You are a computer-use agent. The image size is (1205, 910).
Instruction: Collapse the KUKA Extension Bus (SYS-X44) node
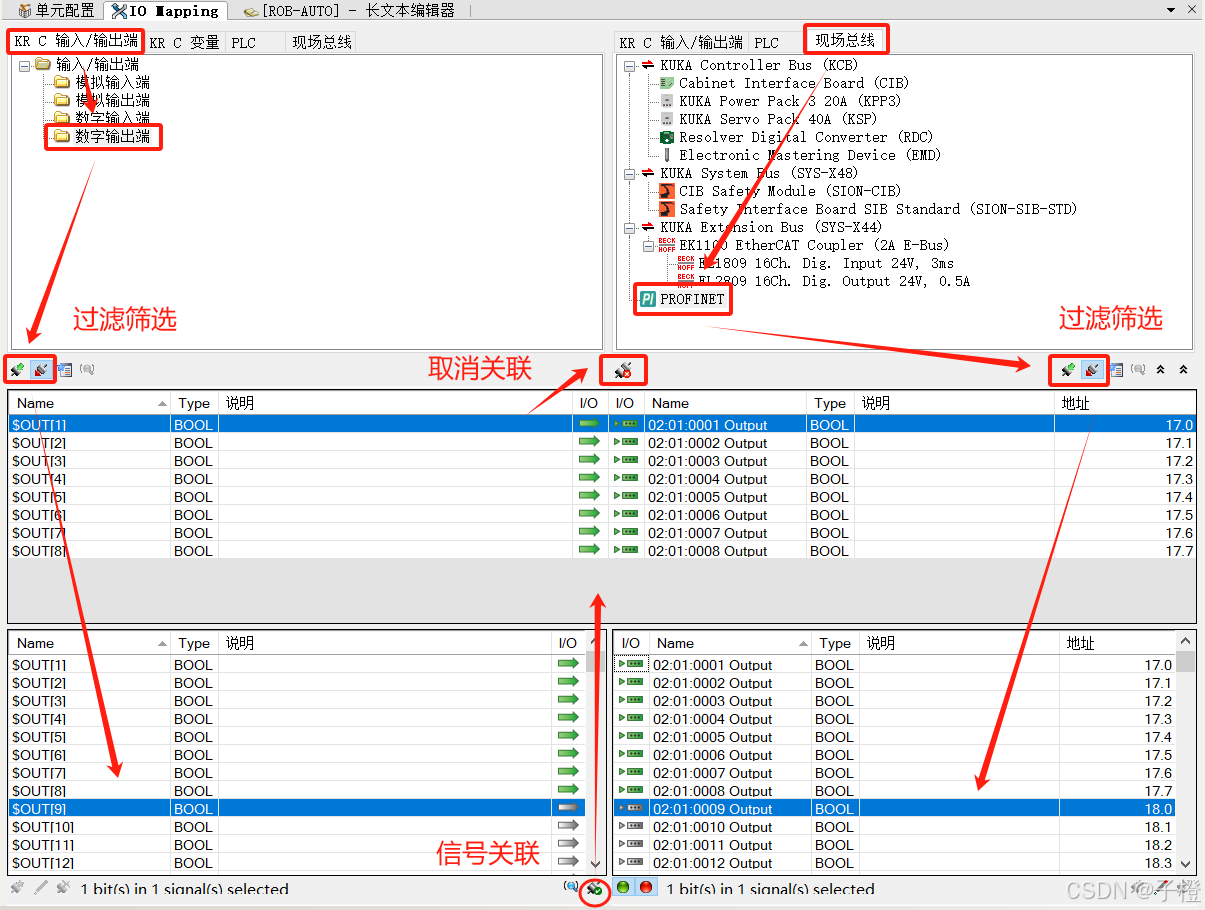[629, 228]
